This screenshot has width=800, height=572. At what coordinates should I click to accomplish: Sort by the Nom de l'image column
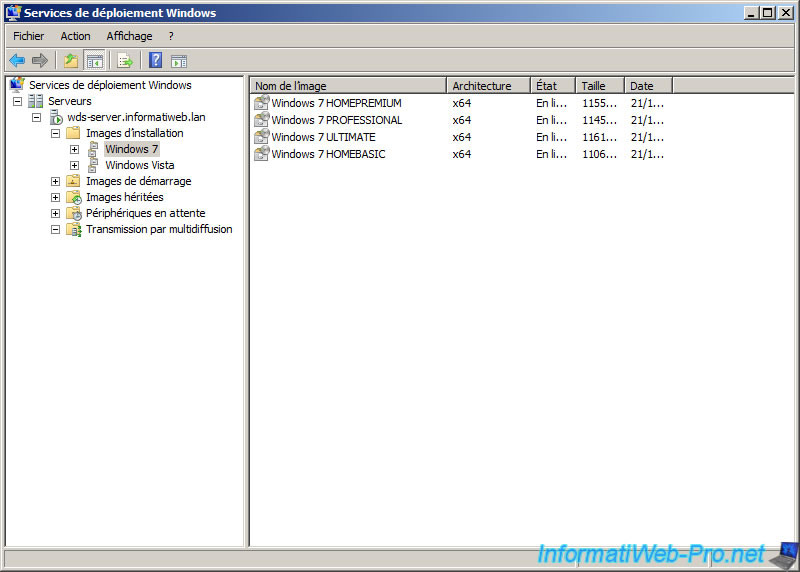click(x=348, y=86)
